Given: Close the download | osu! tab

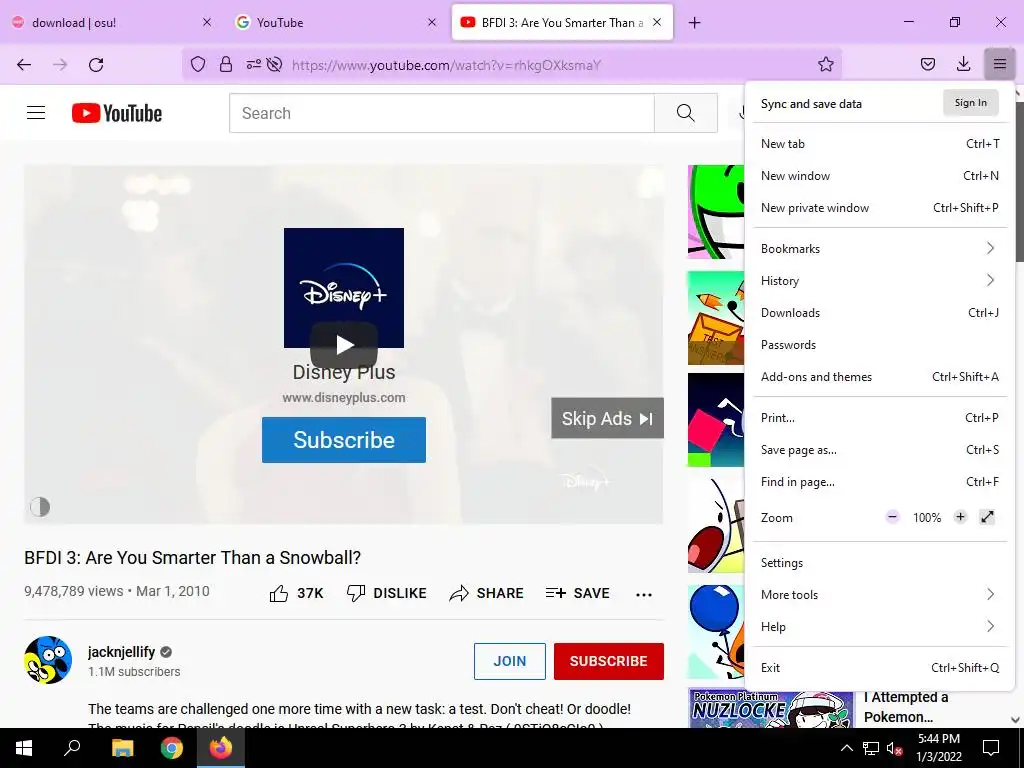Looking at the screenshot, I should [207, 22].
